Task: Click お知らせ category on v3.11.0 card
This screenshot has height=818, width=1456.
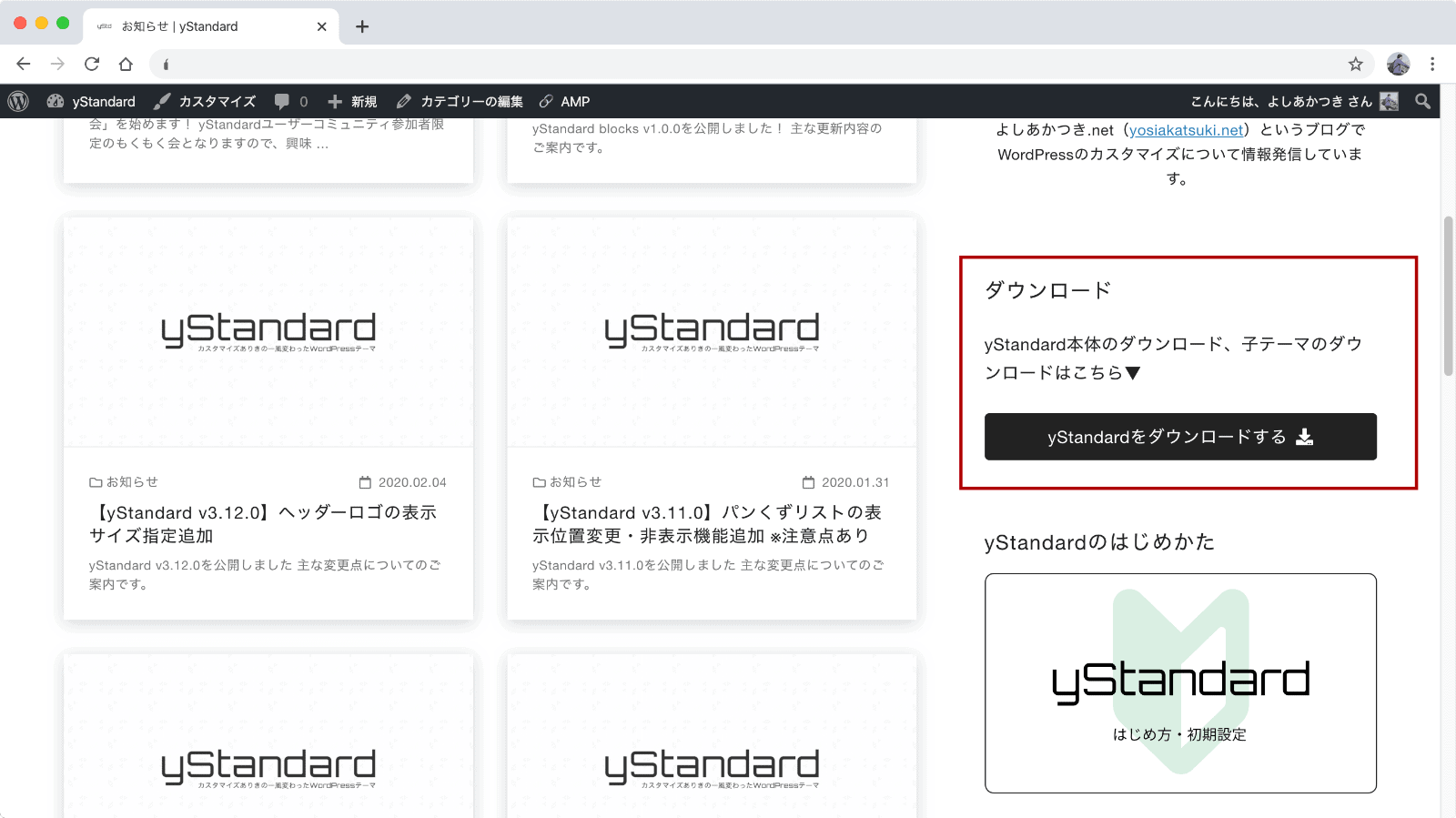Action: 567,482
